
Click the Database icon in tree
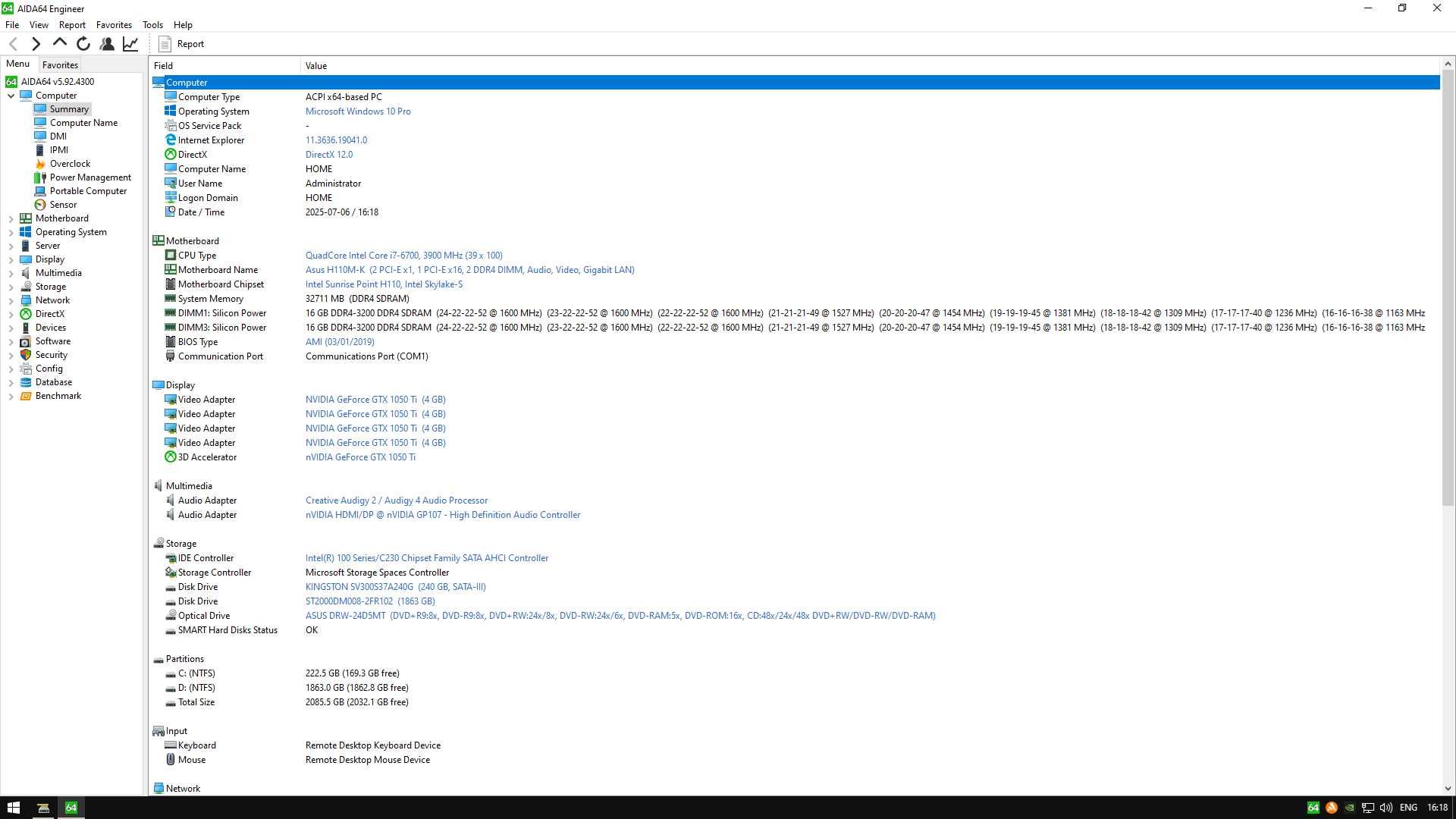tap(26, 382)
